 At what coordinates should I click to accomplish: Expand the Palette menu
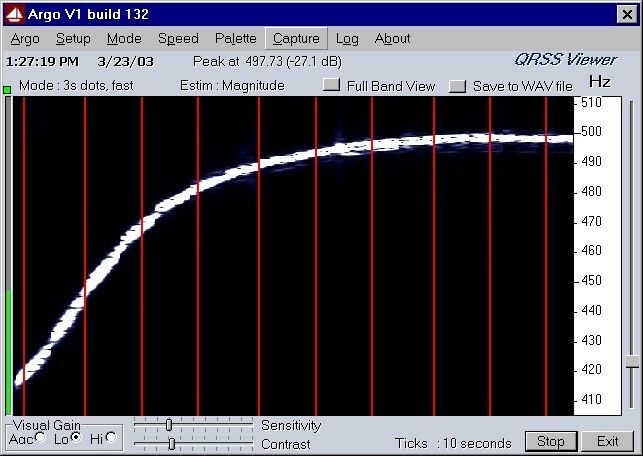click(x=236, y=39)
